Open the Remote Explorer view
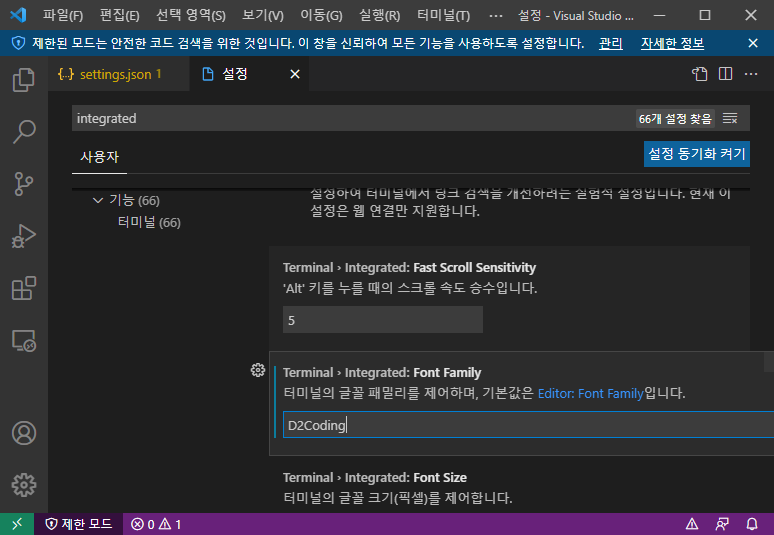 24,341
